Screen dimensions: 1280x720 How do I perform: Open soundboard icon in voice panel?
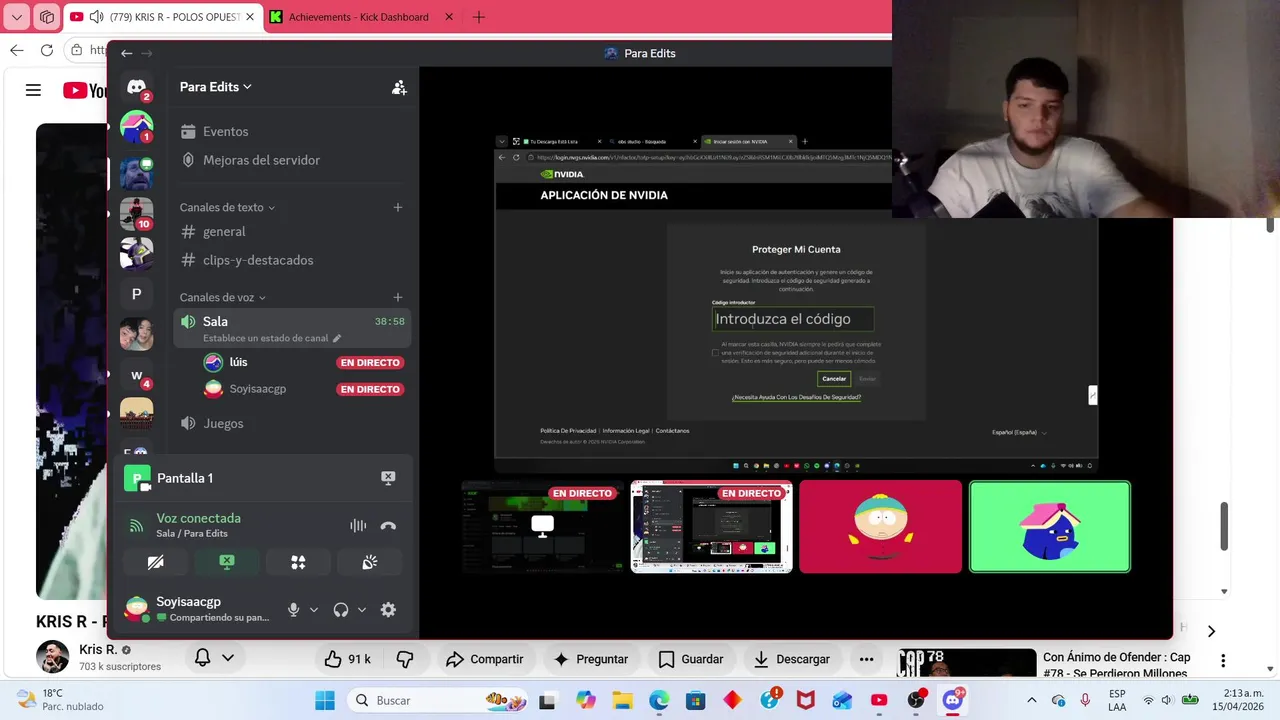pos(370,562)
